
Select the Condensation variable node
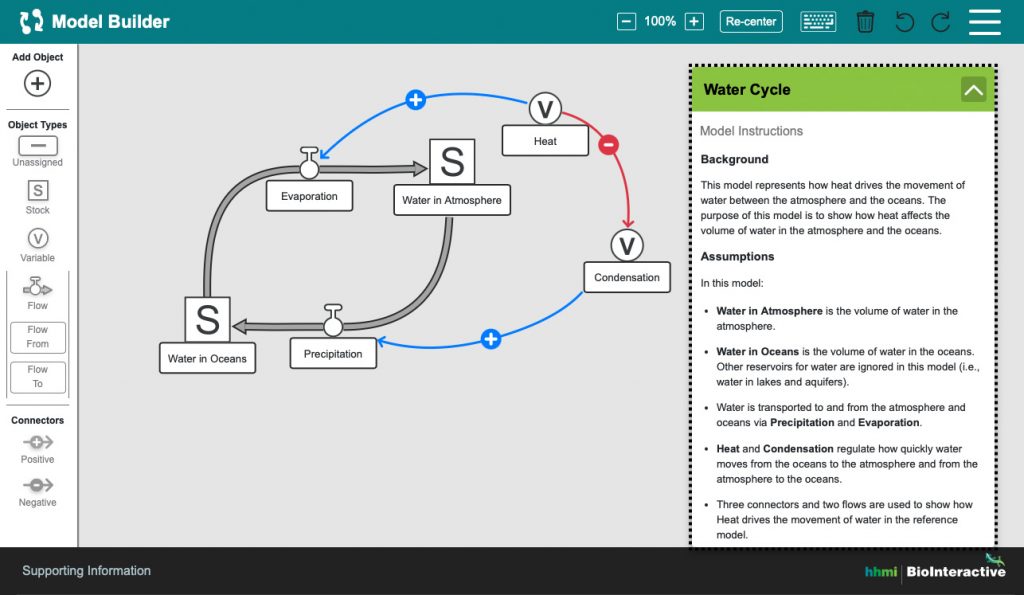pyautogui.click(x=627, y=246)
